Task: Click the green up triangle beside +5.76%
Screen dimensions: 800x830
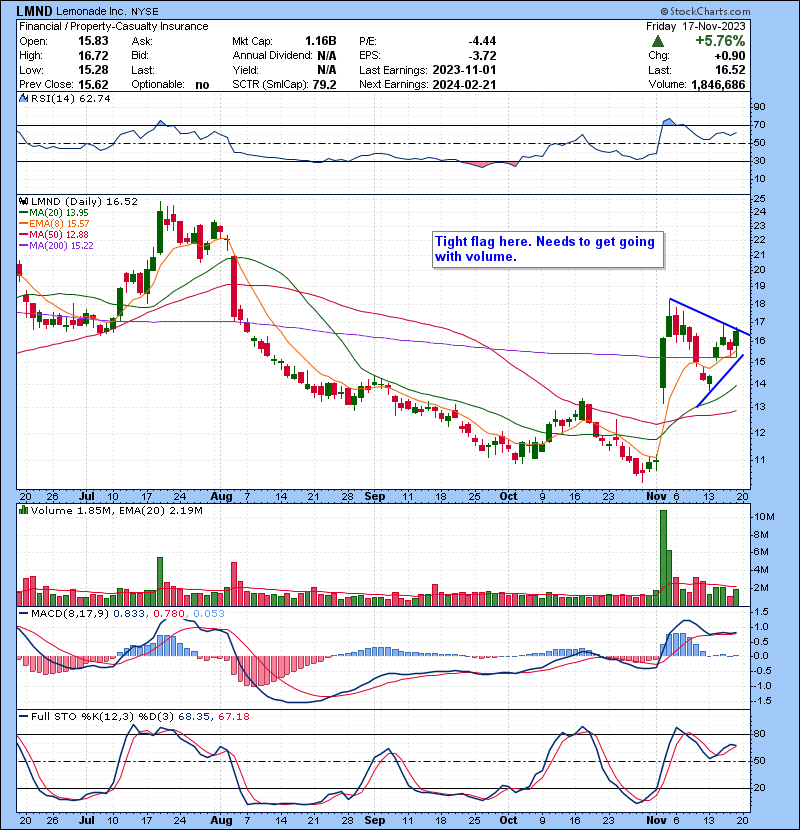Action: pyautogui.click(x=658, y=41)
